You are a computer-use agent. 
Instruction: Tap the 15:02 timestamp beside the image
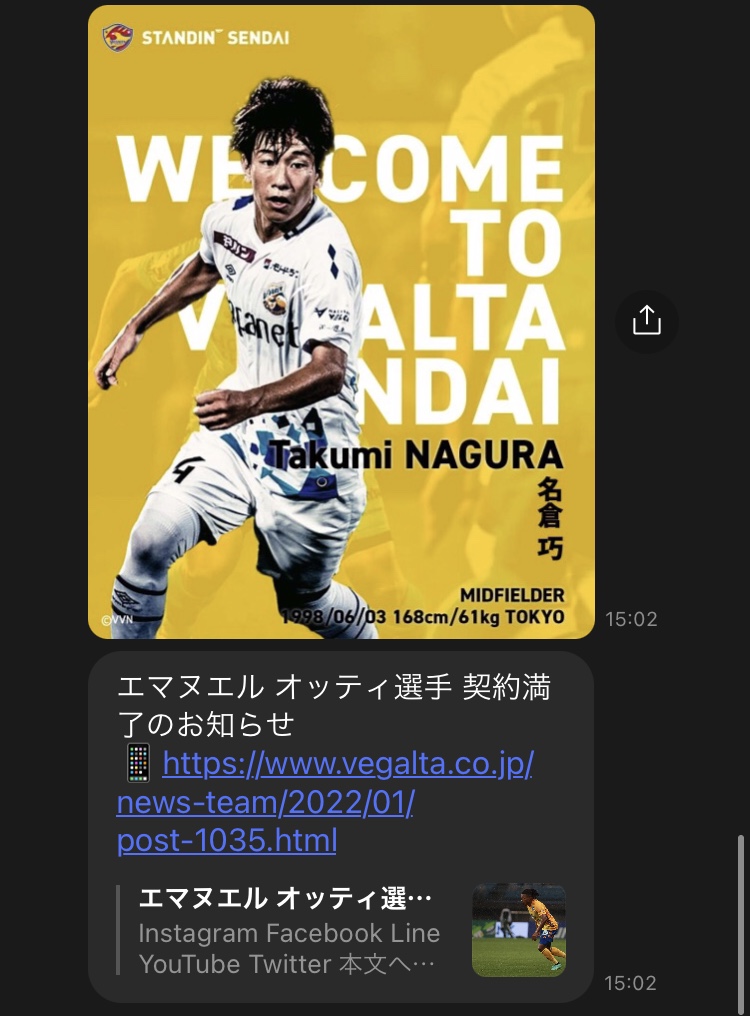[x=631, y=619]
